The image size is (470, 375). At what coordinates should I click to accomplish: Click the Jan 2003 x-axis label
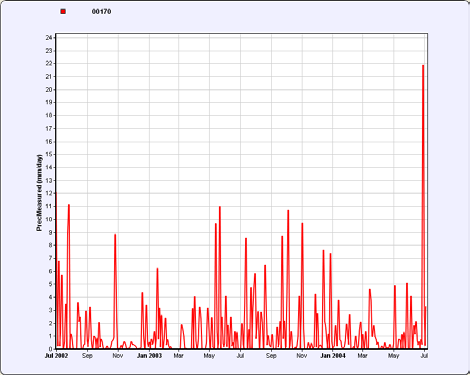[149, 356]
